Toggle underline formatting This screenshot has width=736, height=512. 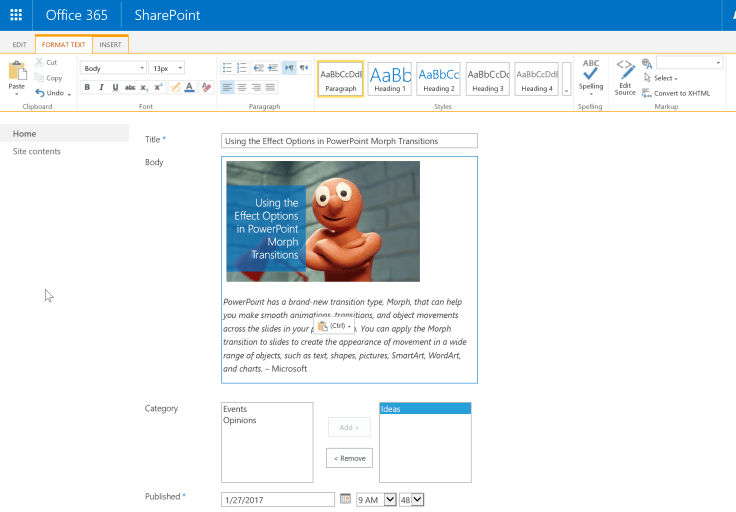point(115,87)
